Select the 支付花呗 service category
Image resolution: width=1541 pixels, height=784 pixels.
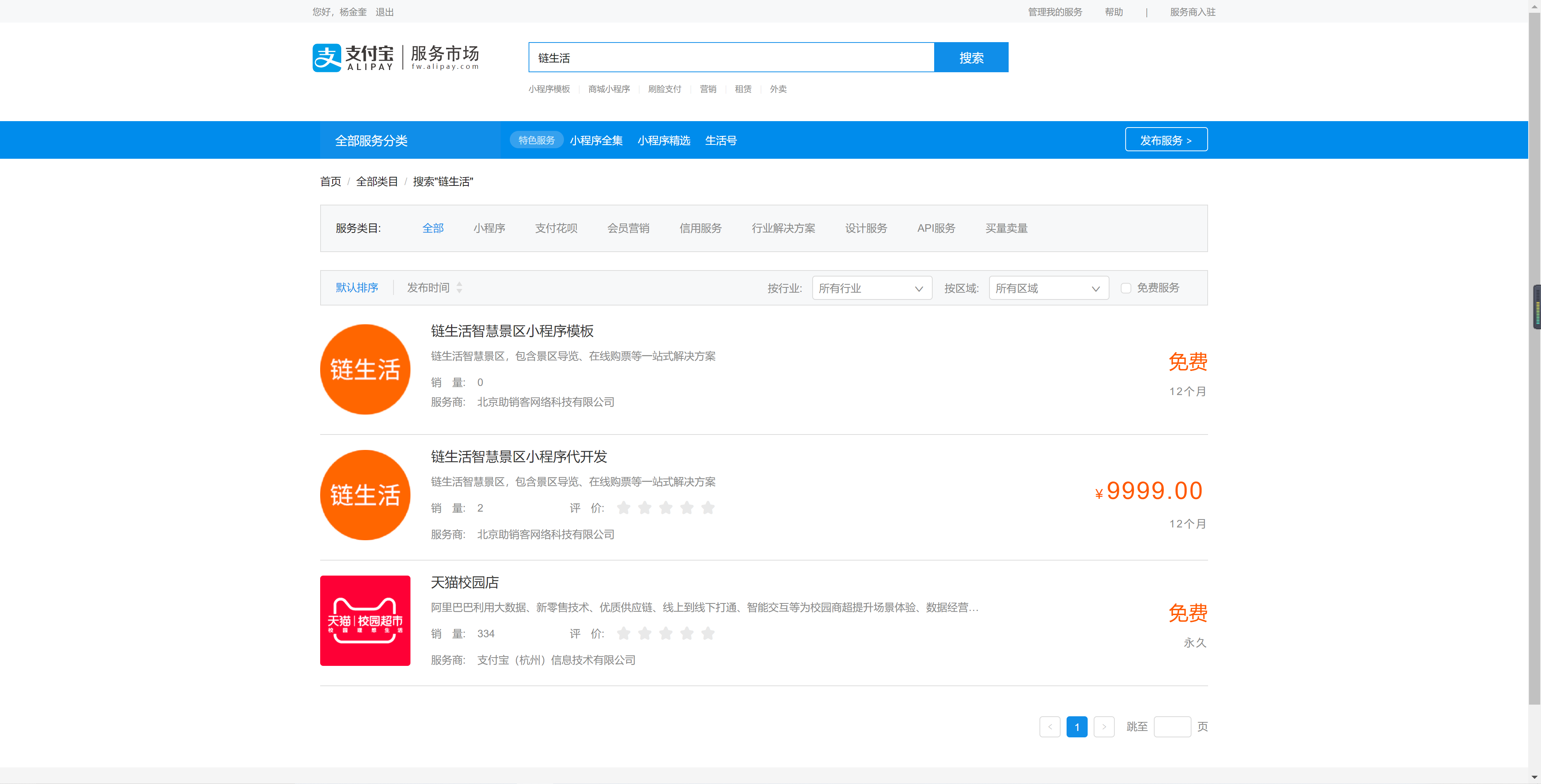(x=556, y=228)
